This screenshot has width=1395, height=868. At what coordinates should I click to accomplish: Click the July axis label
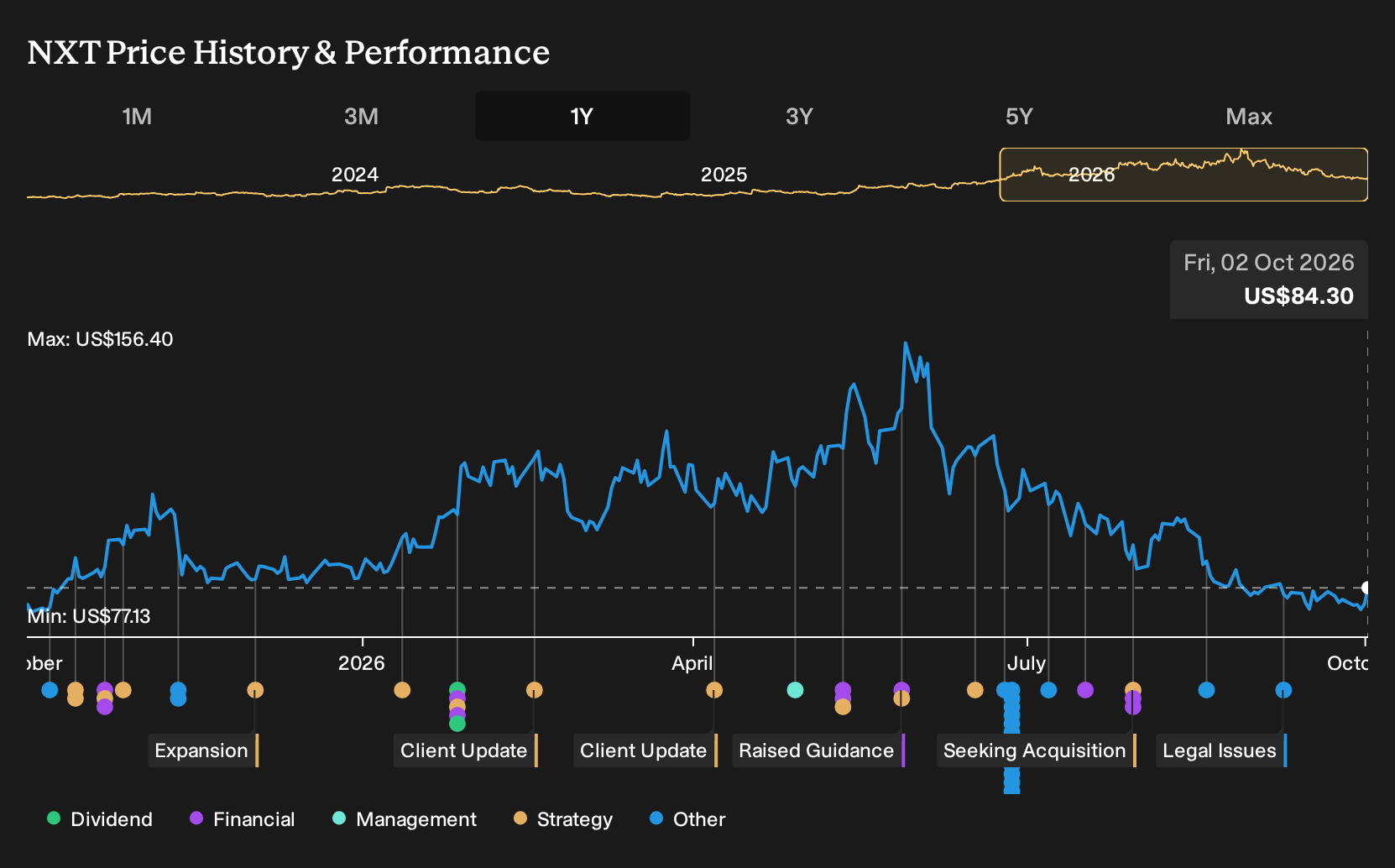(1027, 663)
